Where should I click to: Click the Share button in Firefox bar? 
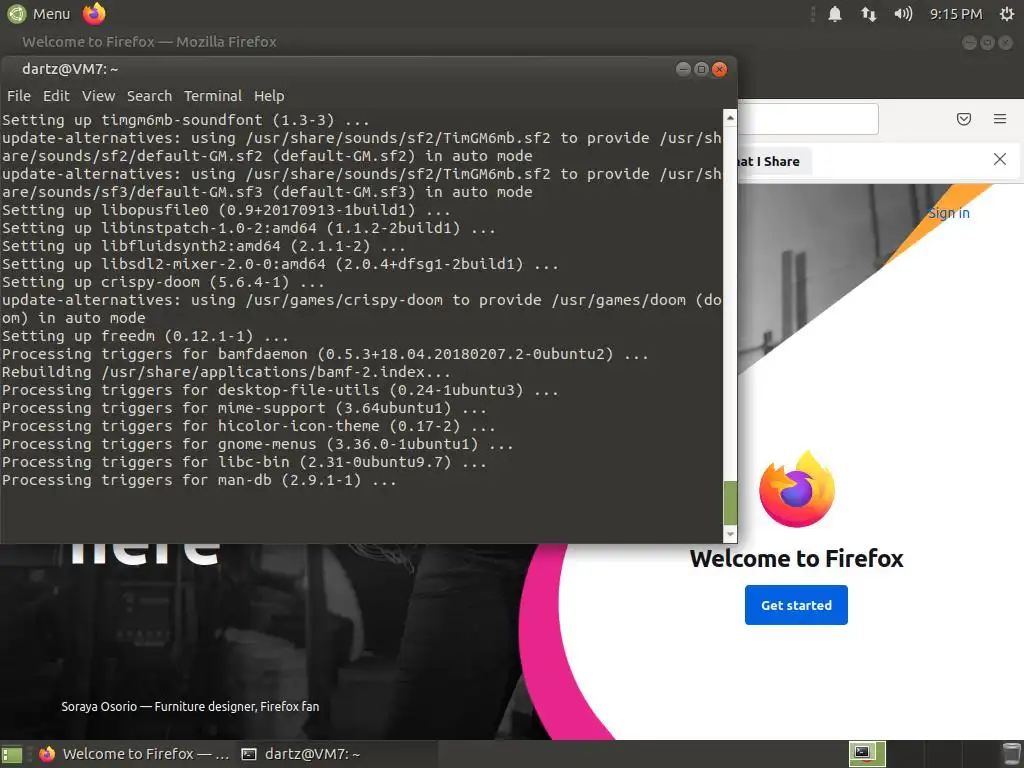tap(775, 161)
